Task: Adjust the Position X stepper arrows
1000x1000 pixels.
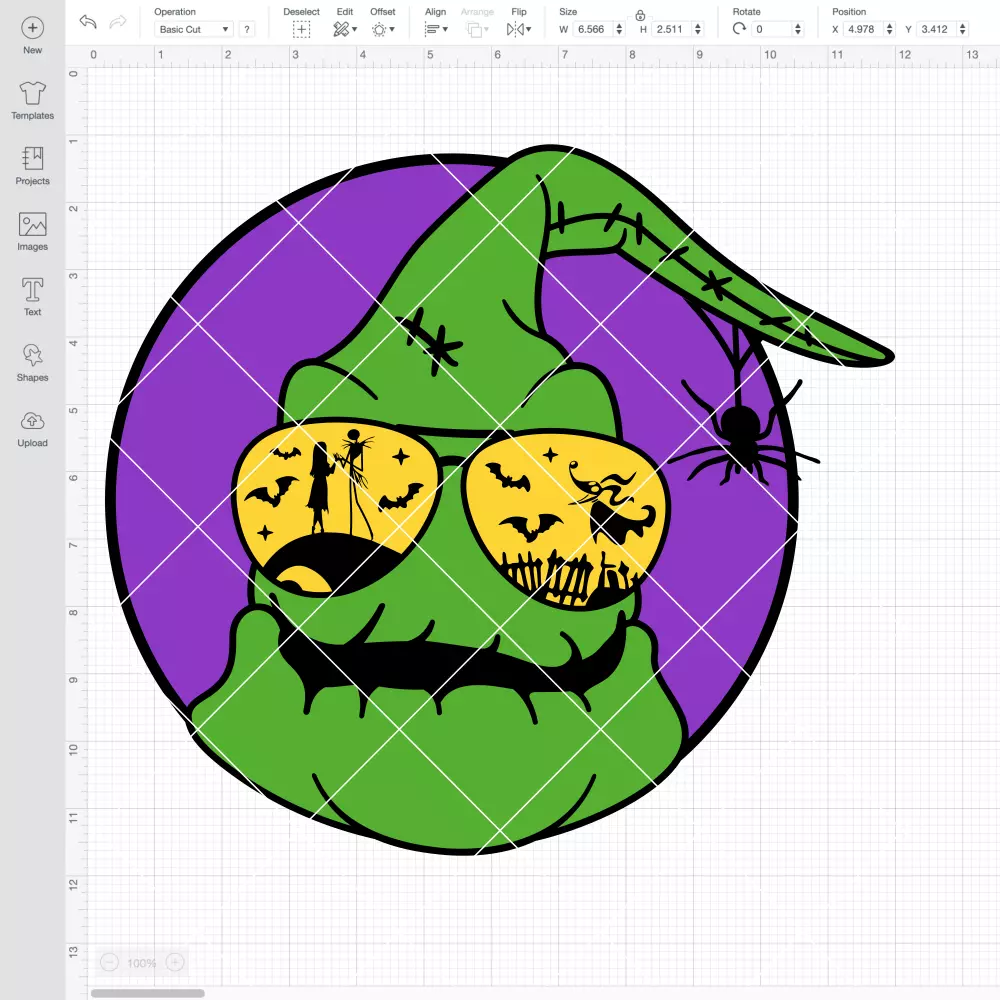Action: click(890, 29)
